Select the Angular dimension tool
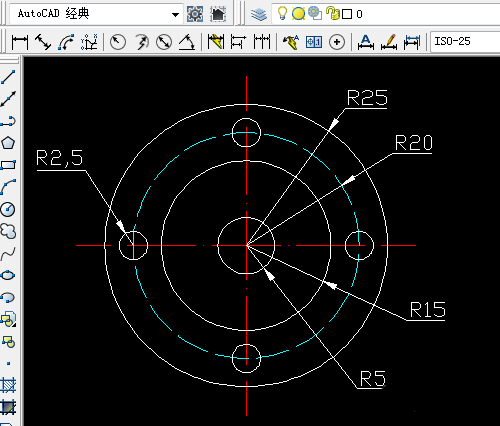Image resolution: width=500 pixels, height=426 pixels. (x=187, y=42)
